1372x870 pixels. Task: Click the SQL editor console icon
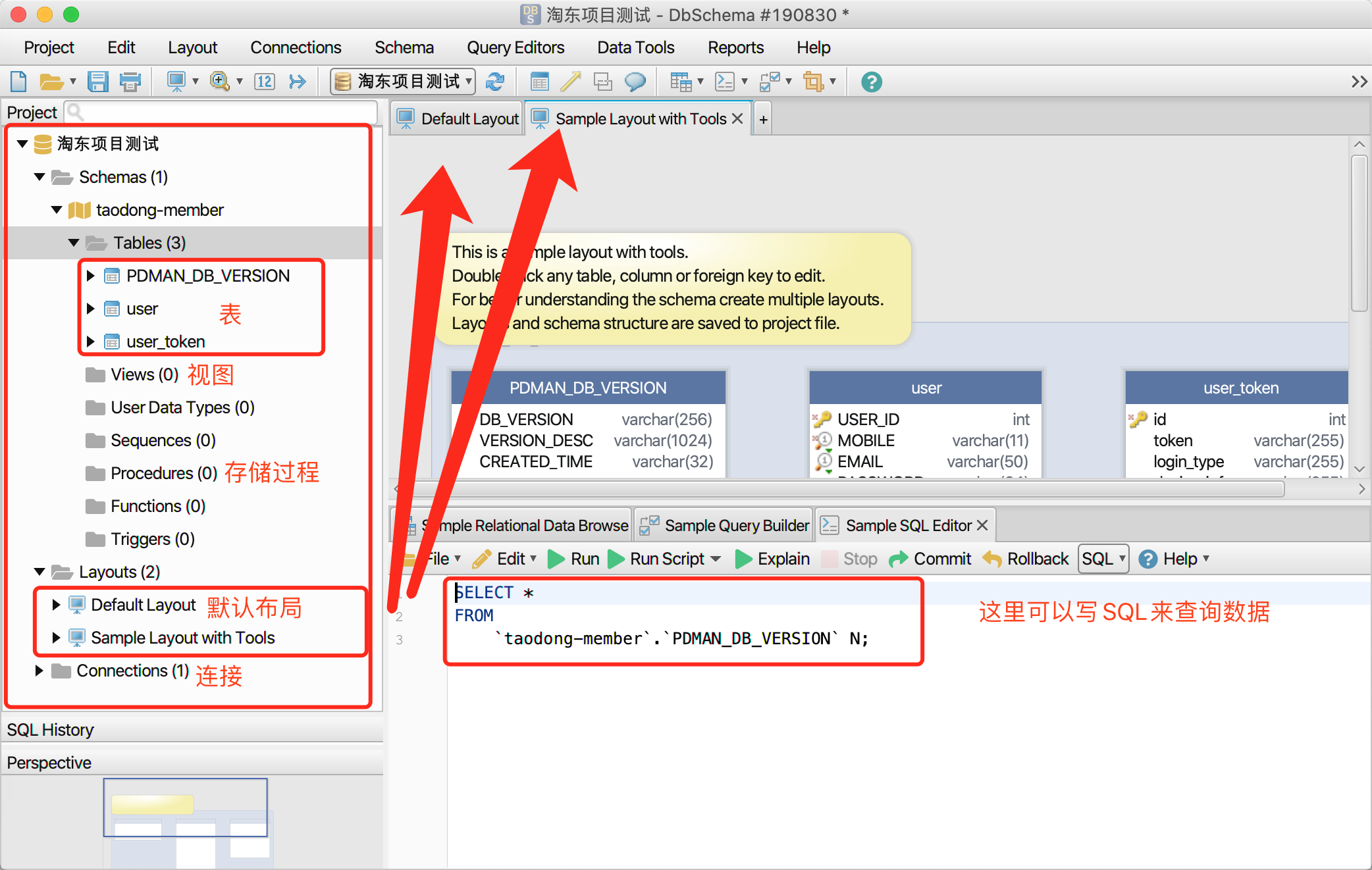click(x=725, y=82)
